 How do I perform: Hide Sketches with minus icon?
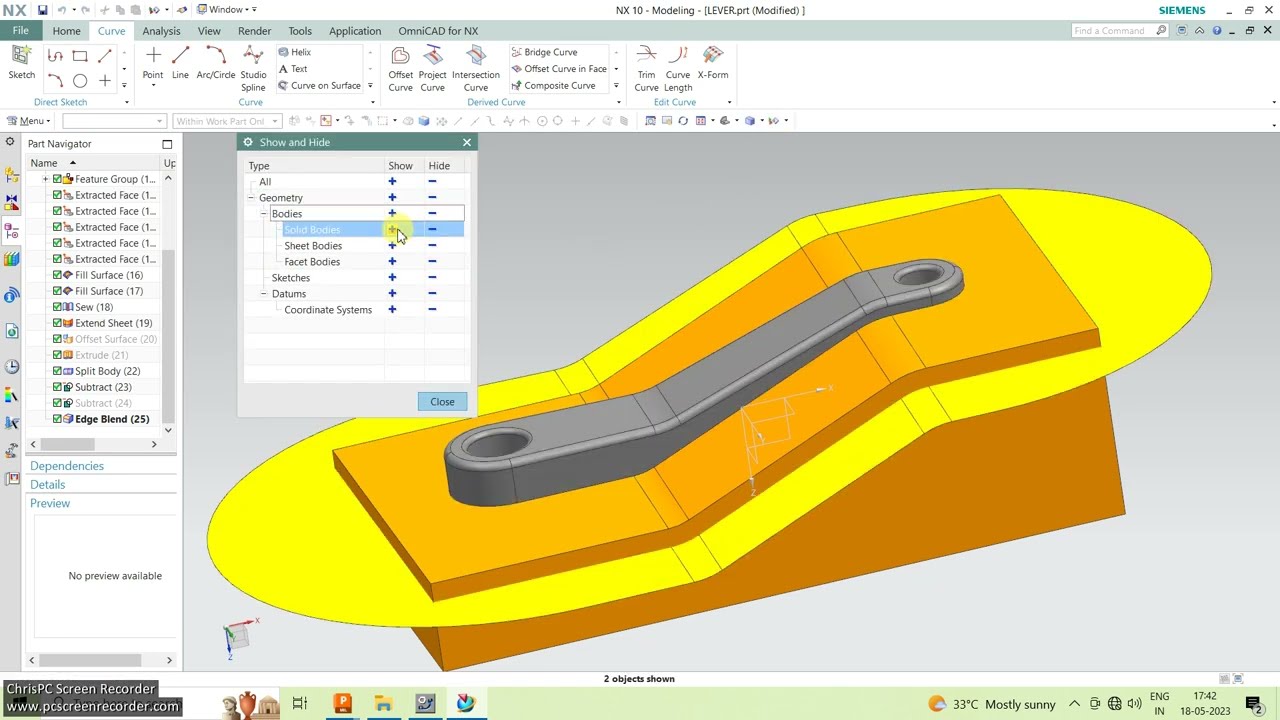pos(432,278)
